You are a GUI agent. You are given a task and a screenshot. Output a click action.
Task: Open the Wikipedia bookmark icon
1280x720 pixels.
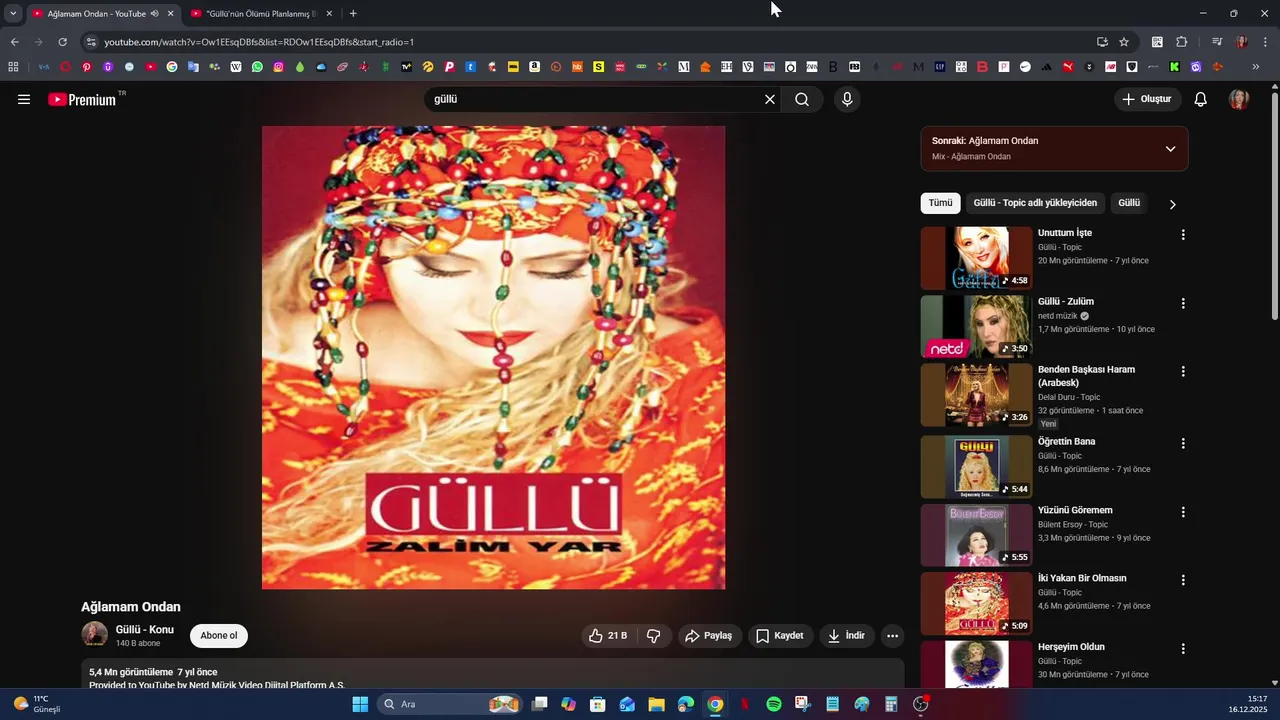pos(236,67)
